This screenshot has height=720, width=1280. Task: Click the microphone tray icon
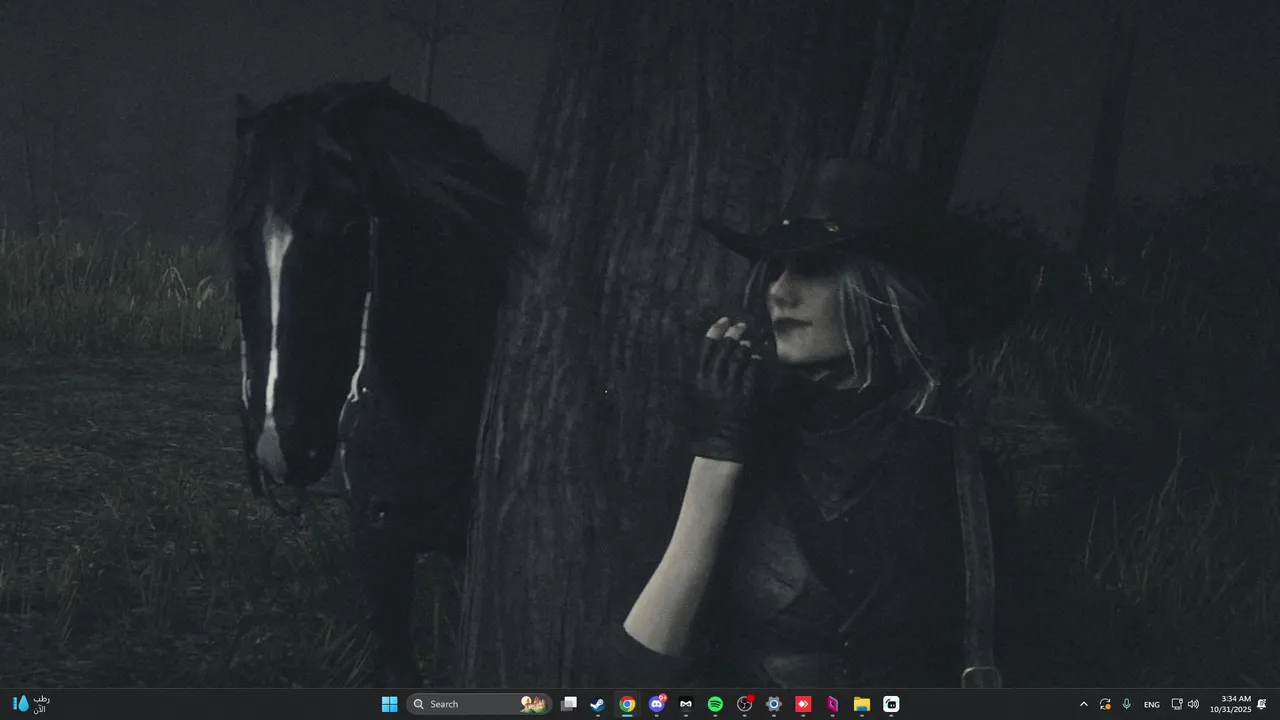point(1127,704)
